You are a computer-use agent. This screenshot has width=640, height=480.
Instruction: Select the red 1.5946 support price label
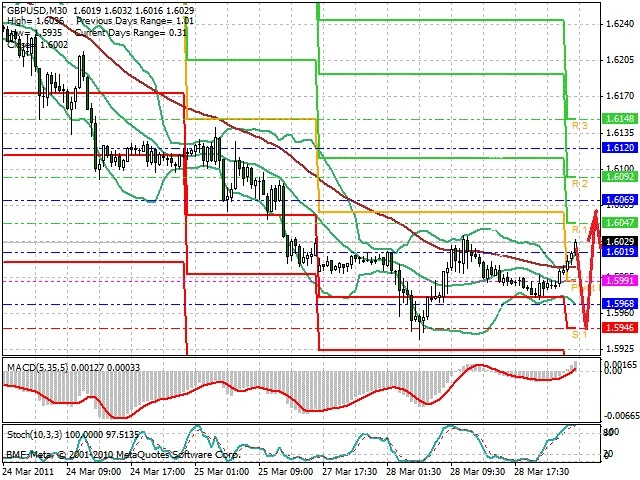[620, 327]
